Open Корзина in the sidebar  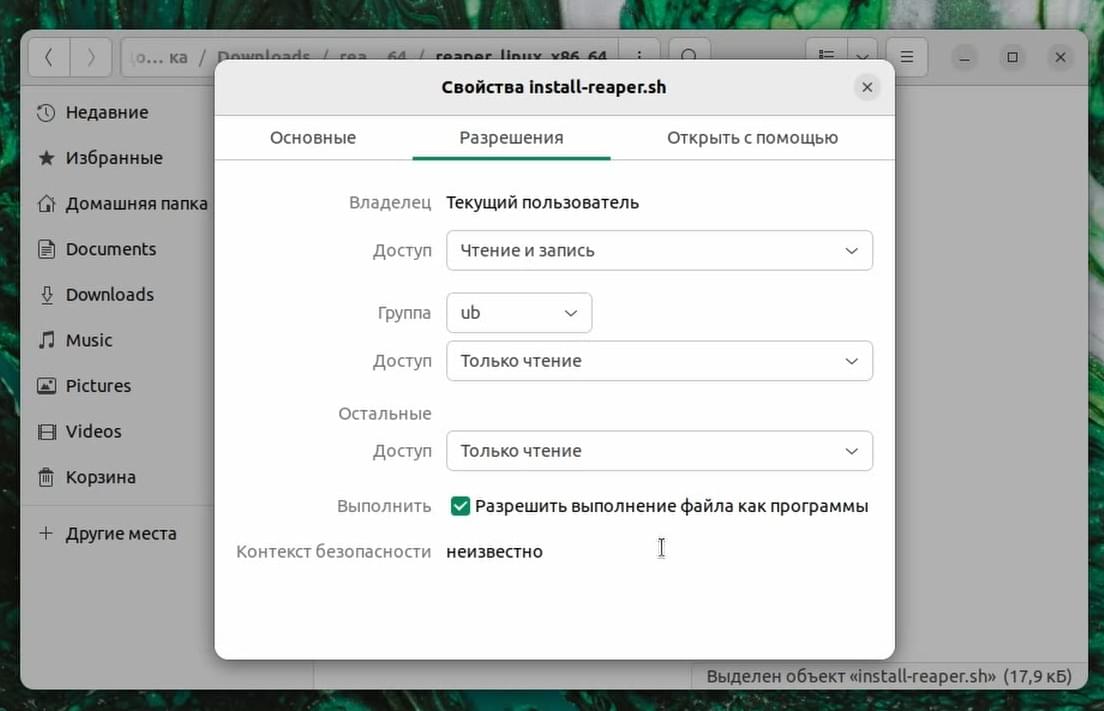click(101, 477)
